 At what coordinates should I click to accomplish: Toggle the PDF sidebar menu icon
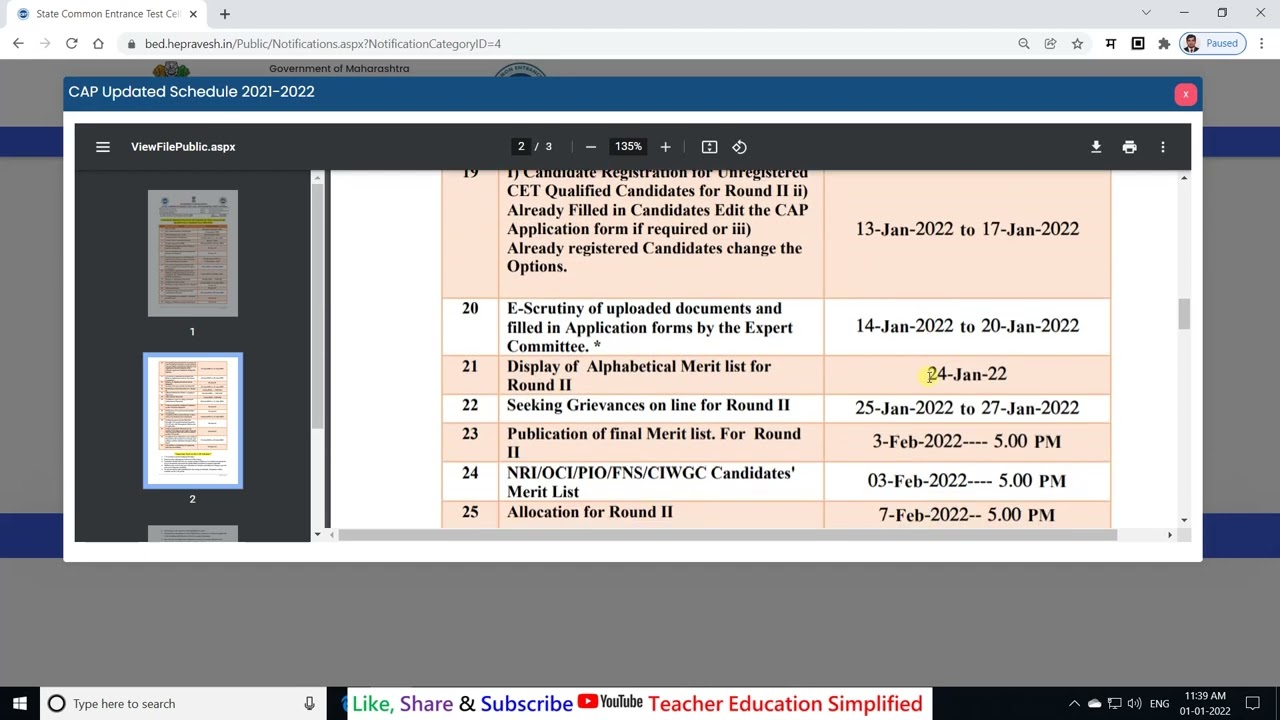(102, 147)
